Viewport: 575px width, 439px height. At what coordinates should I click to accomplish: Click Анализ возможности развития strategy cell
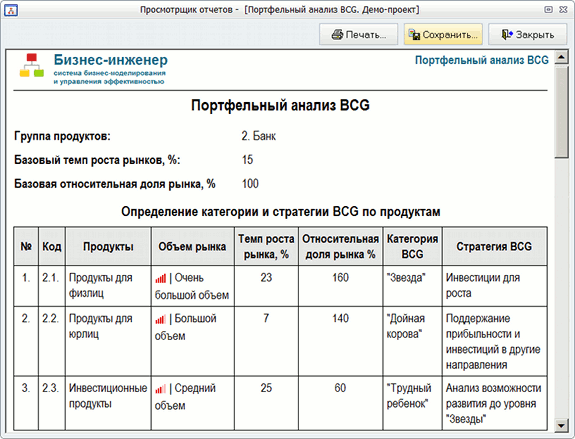pos(494,403)
